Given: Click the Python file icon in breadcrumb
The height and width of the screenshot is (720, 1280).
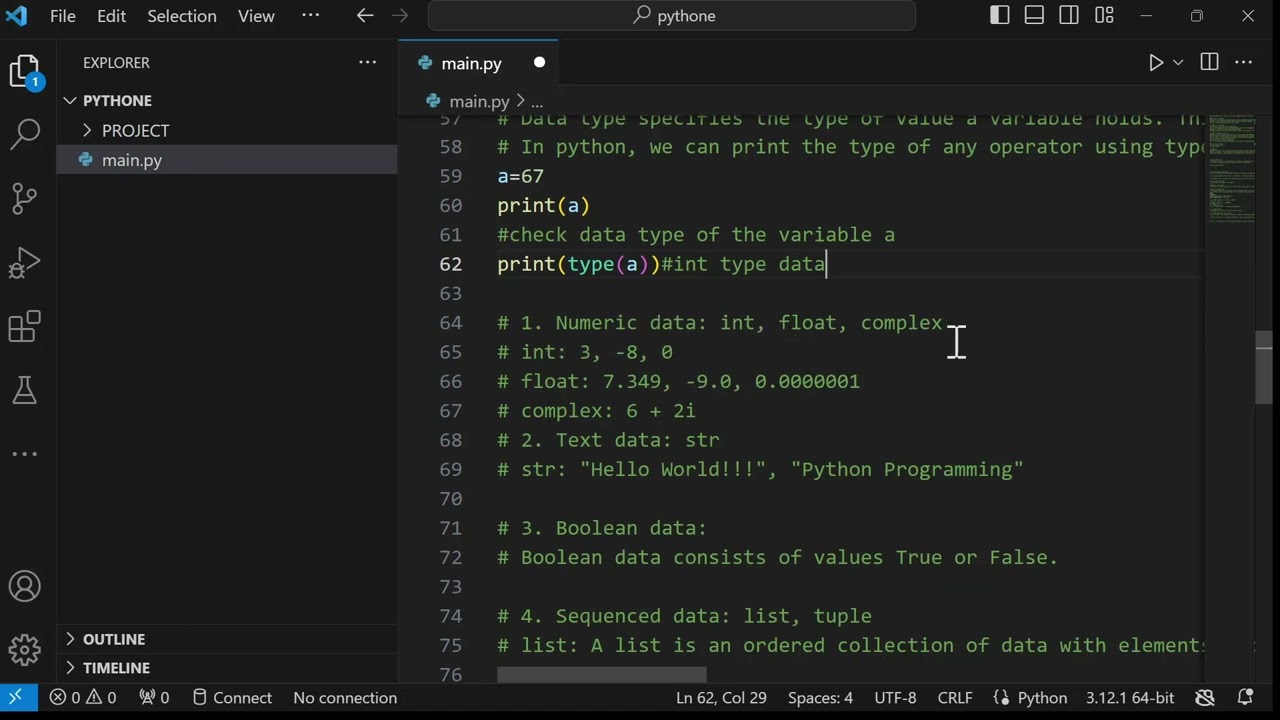Looking at the screenshot, I should (x=433, y=101).
